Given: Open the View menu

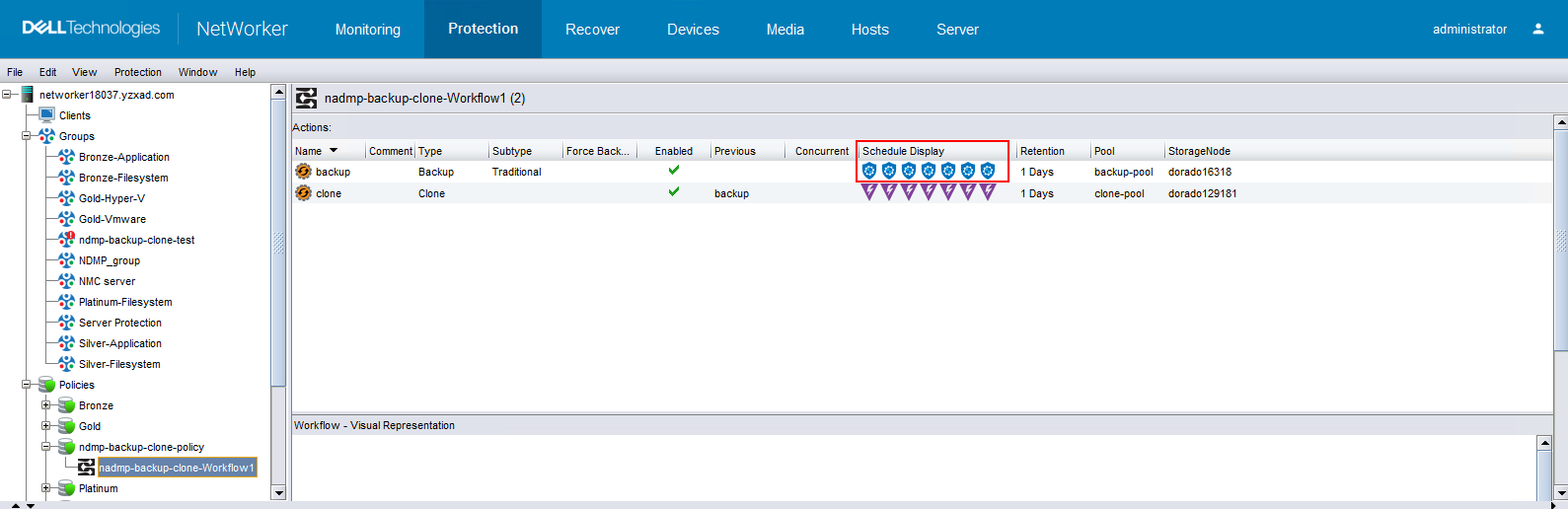Looking at the screenshot, I should point(85,72).
